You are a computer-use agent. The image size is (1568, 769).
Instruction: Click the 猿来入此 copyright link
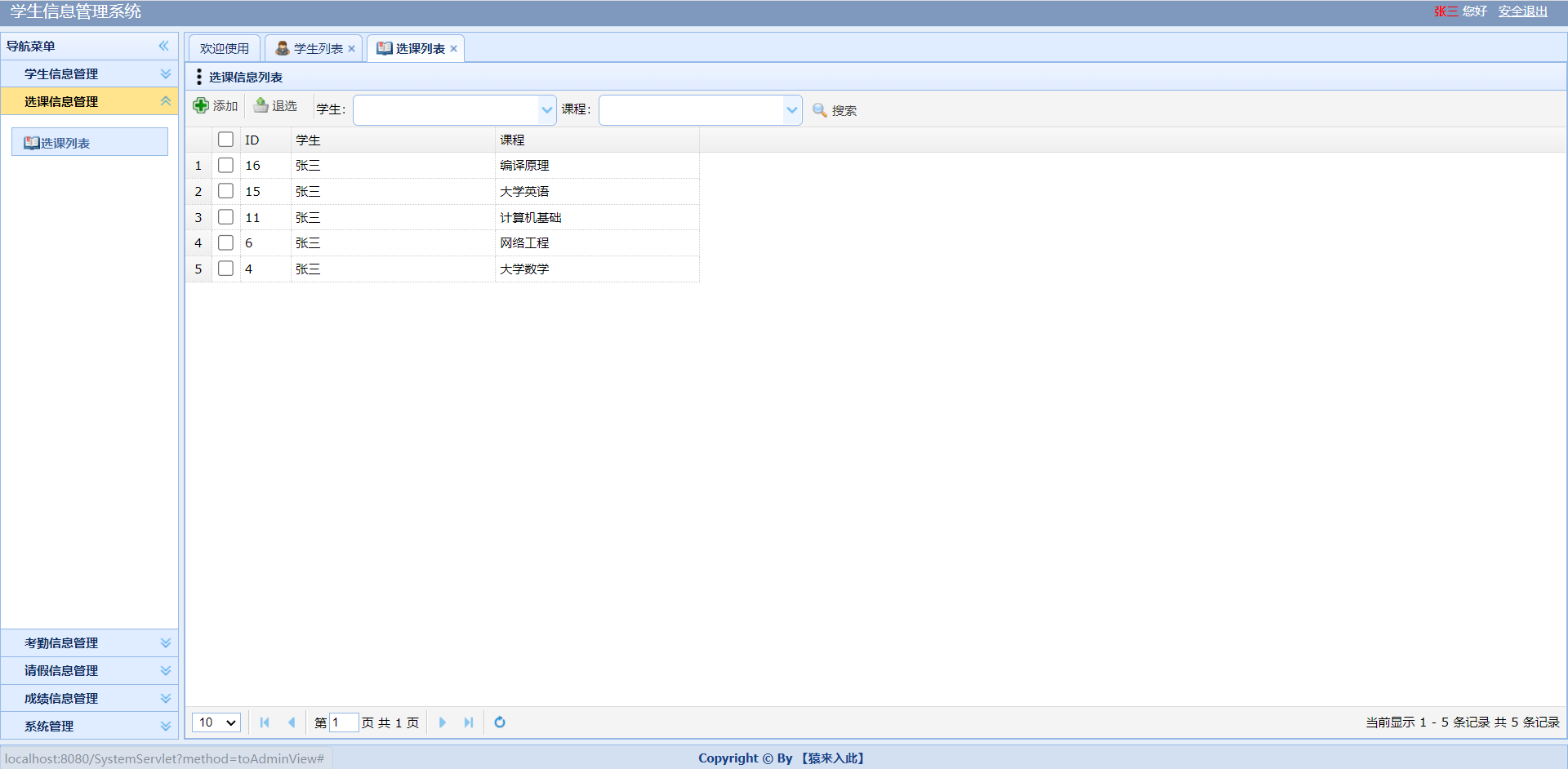[833, 758]
